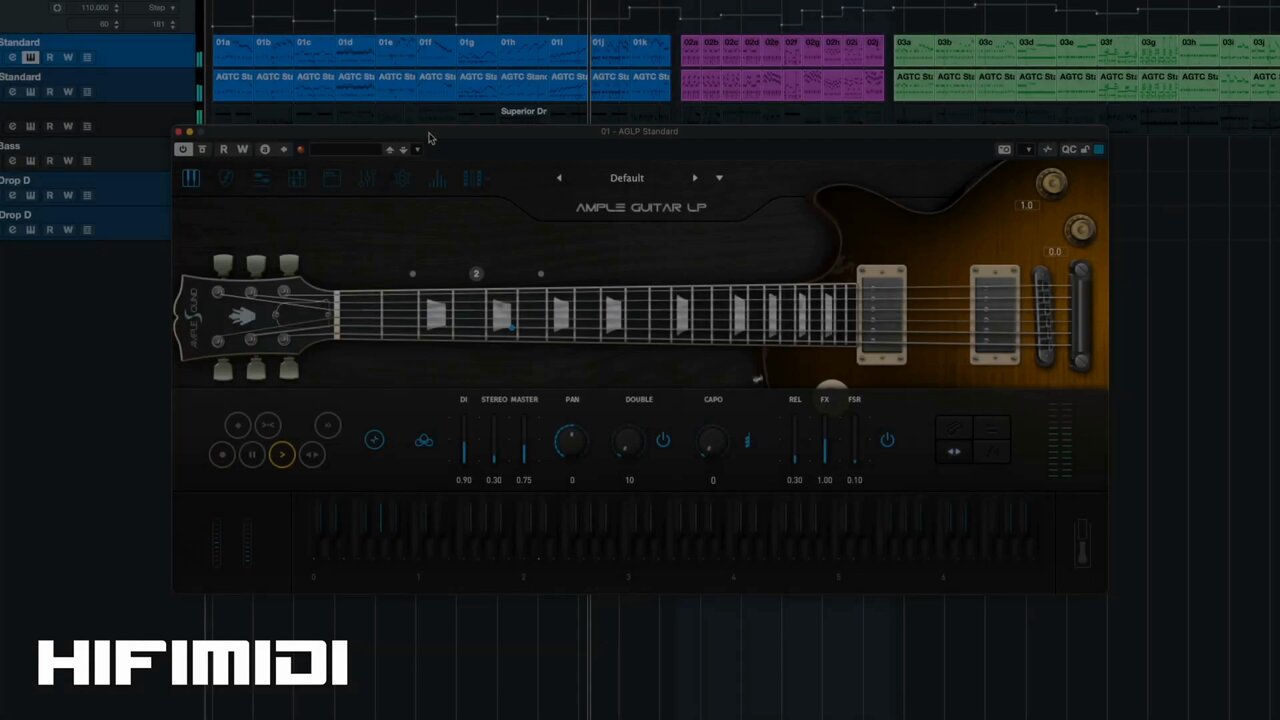Click the guitar tone knob reading 0.0

[1080, 230]
